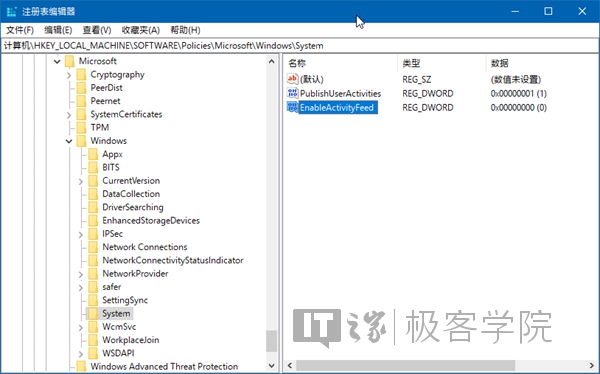600x374 pixels.
Task: Click the System folder icon
Action: coord(93,314)
